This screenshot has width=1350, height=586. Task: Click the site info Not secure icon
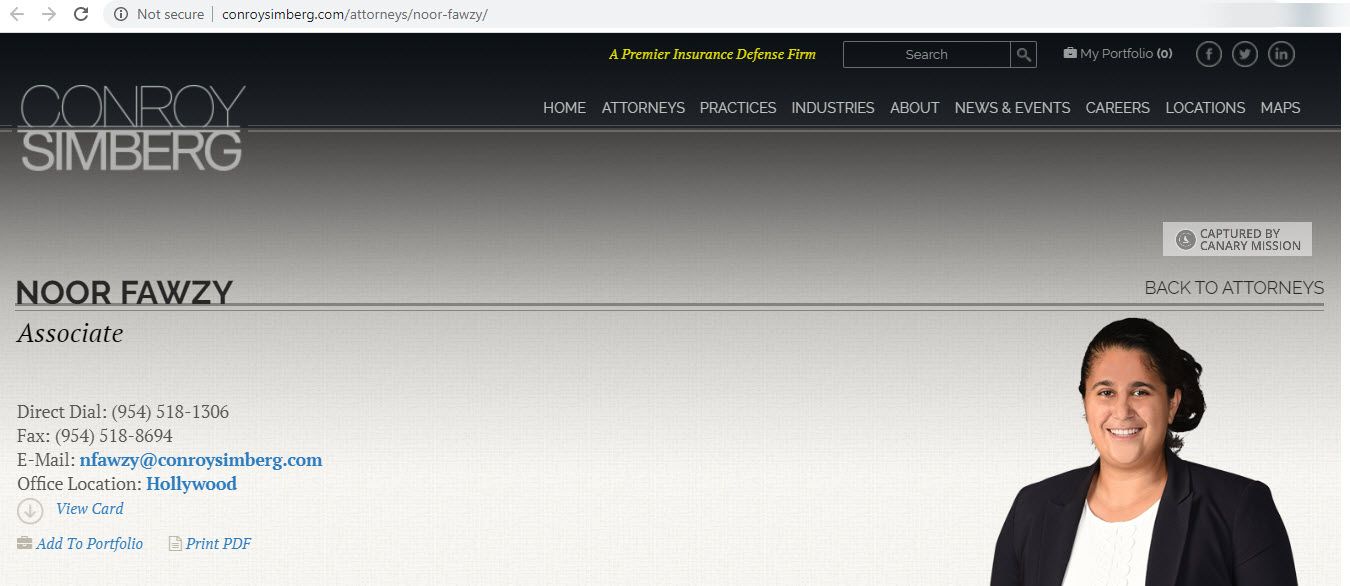point(121,14)
